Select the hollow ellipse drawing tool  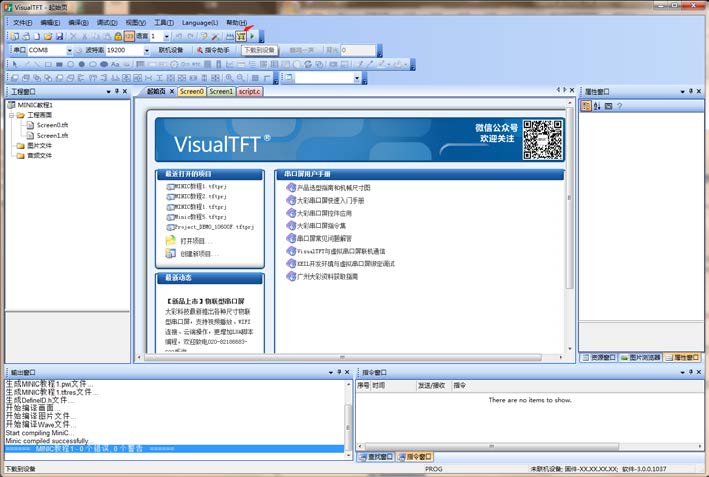coord(93,64)
